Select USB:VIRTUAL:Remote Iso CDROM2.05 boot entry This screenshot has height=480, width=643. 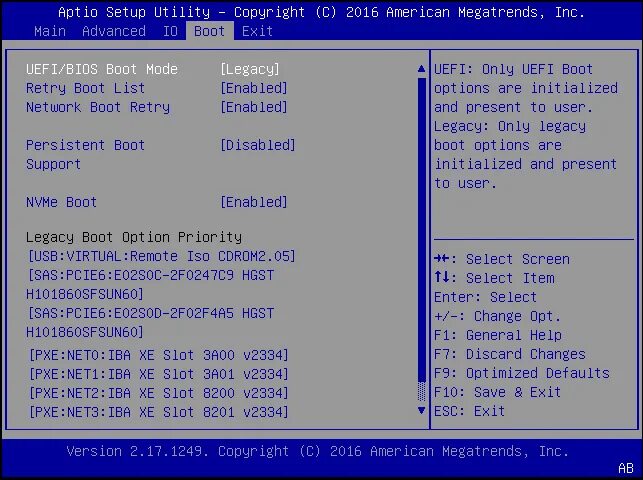pyautogui.click(x=162, y=256)
